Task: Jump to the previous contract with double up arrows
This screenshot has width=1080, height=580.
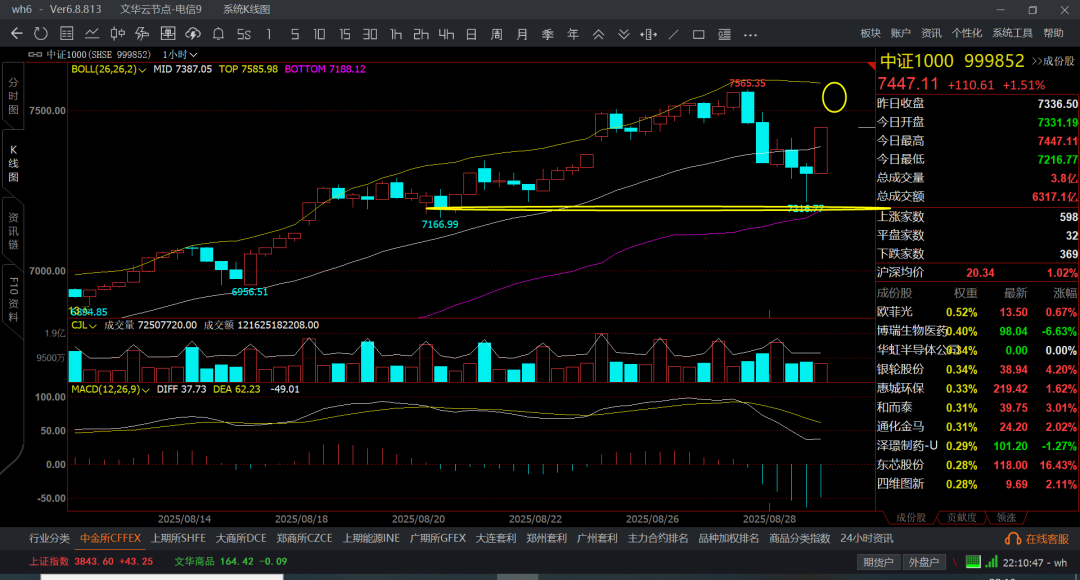Action: 598,34
